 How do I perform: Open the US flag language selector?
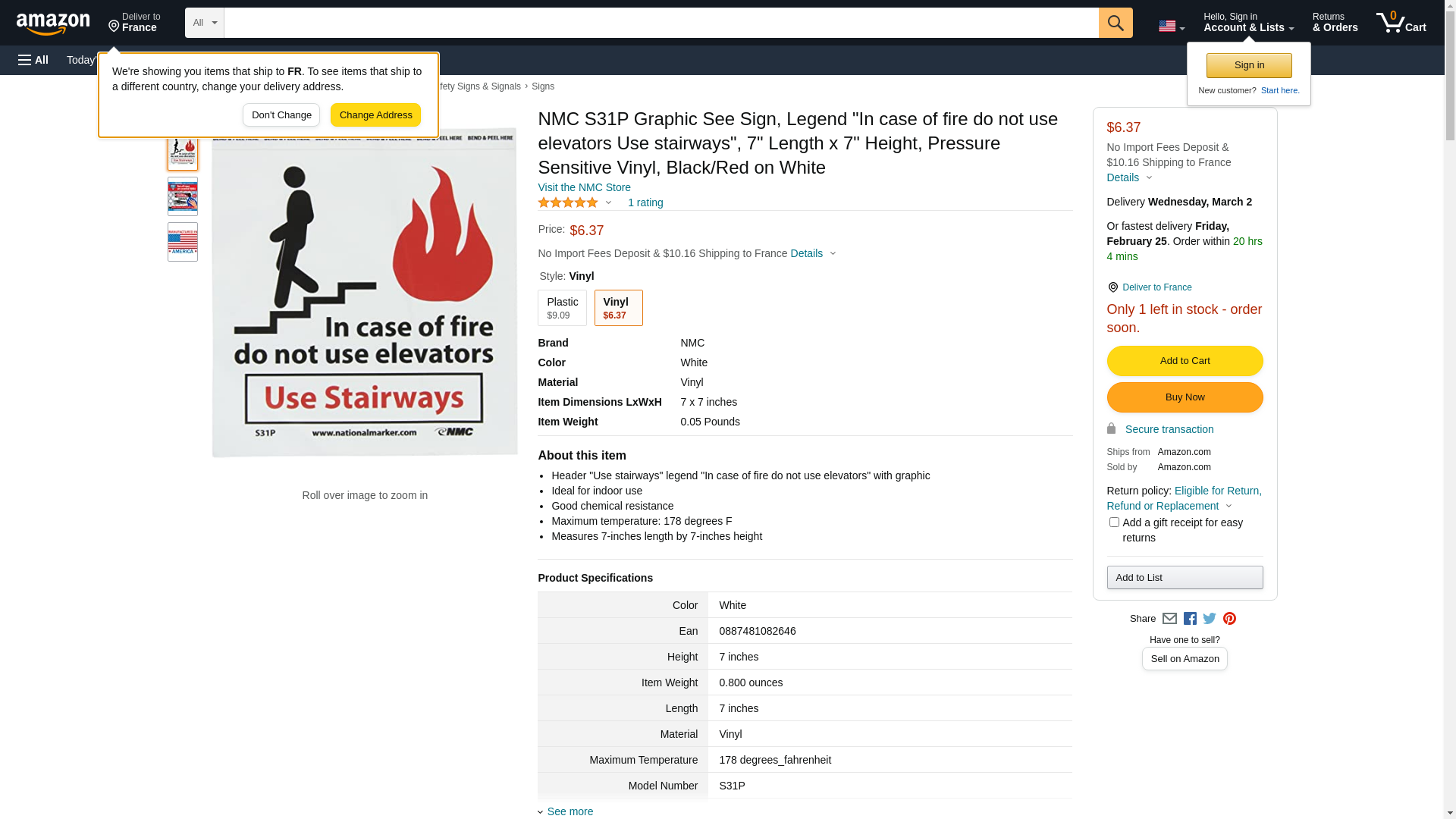1171,27
